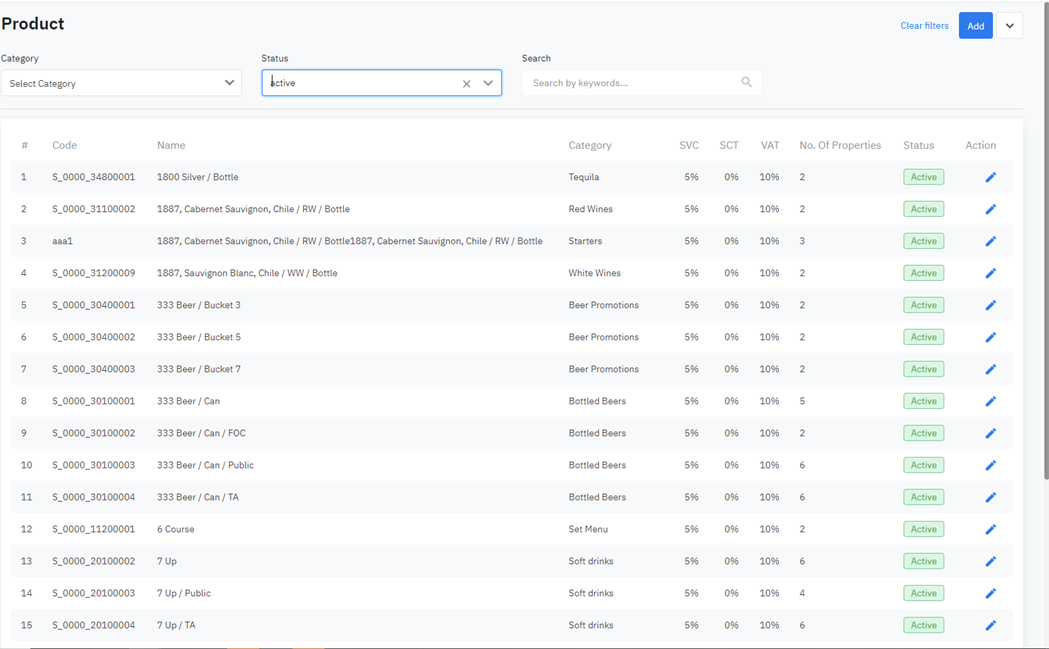Image resolution: width=1049 pixels, height=649 pixels.
Task: Click the Active status badge in row 1
Action: coord(923,177)
